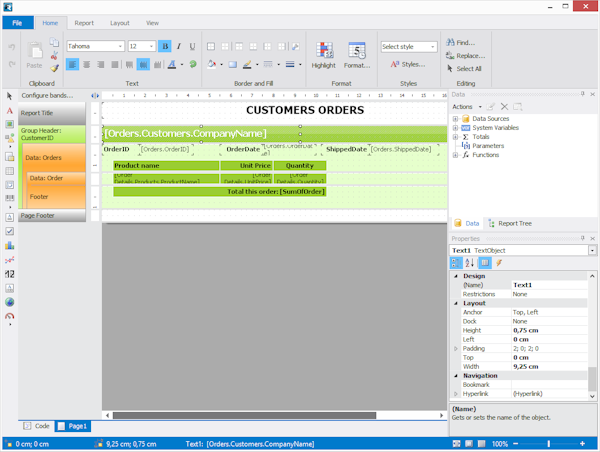The height and width of the screenshot is (452, 600).
Task: Open border properties wrench icon
Action: pos(295,46)
